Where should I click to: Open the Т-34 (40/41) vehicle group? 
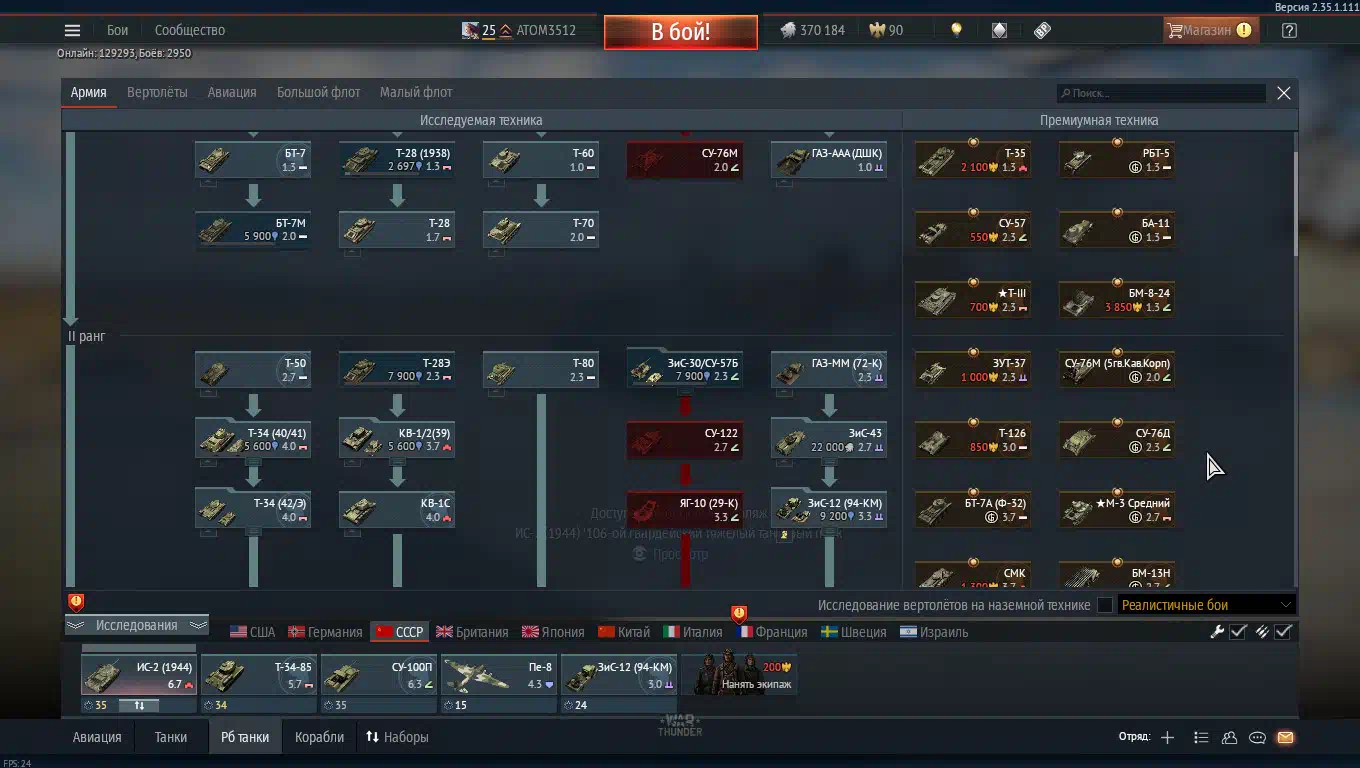click(253, 440)
